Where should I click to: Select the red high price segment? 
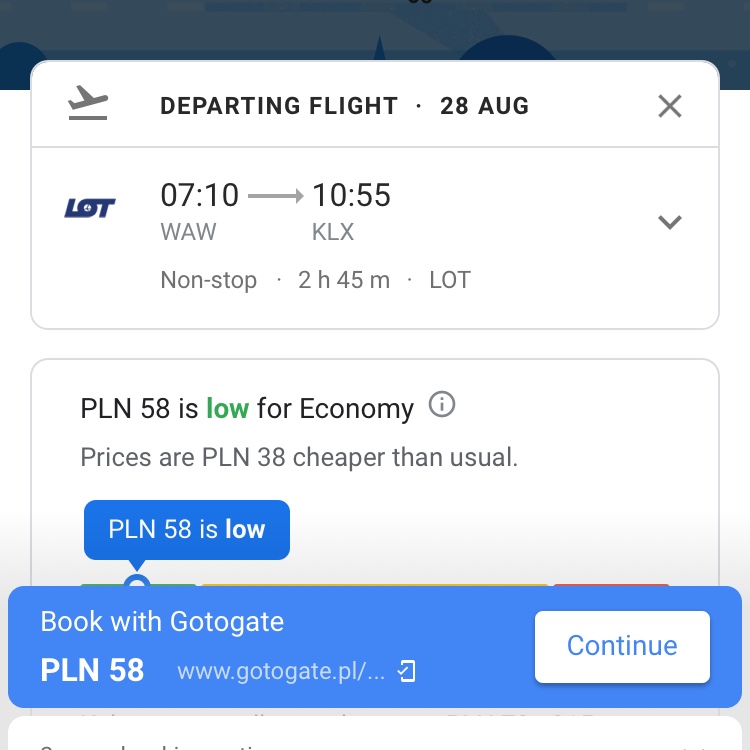(x=611, y=585)
